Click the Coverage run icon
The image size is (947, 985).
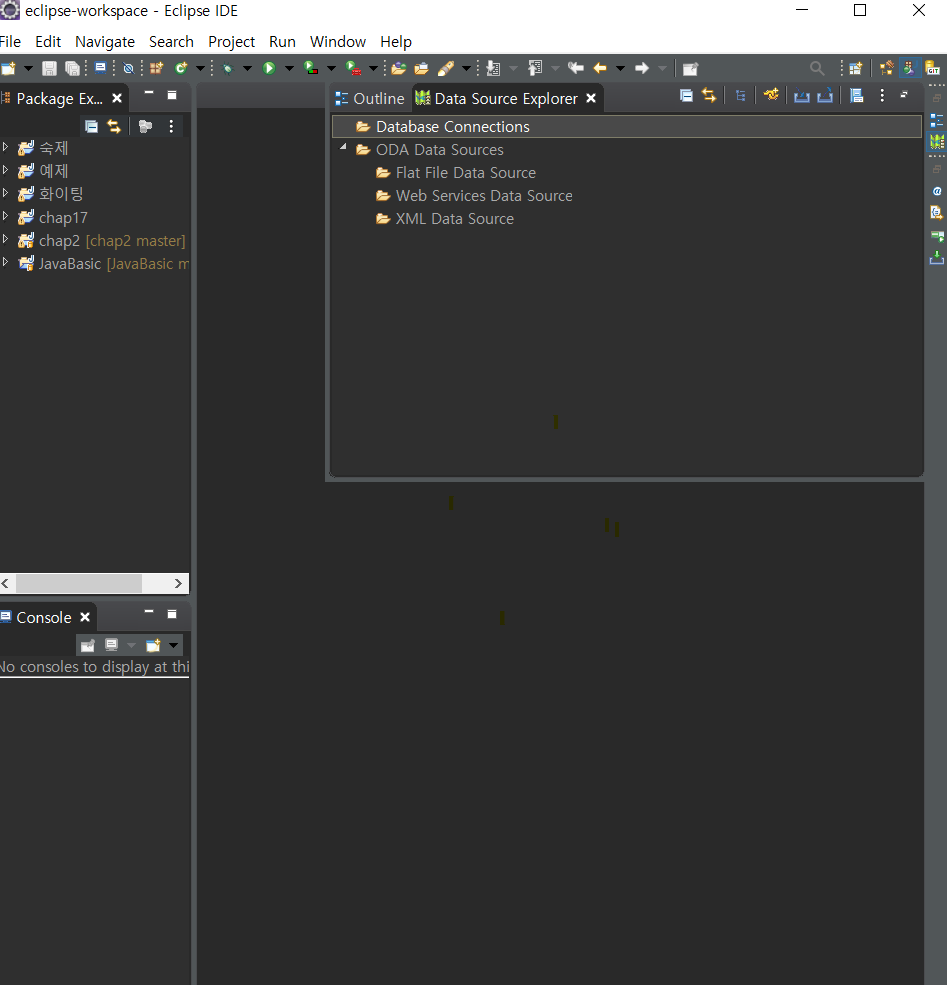(311, 68)
